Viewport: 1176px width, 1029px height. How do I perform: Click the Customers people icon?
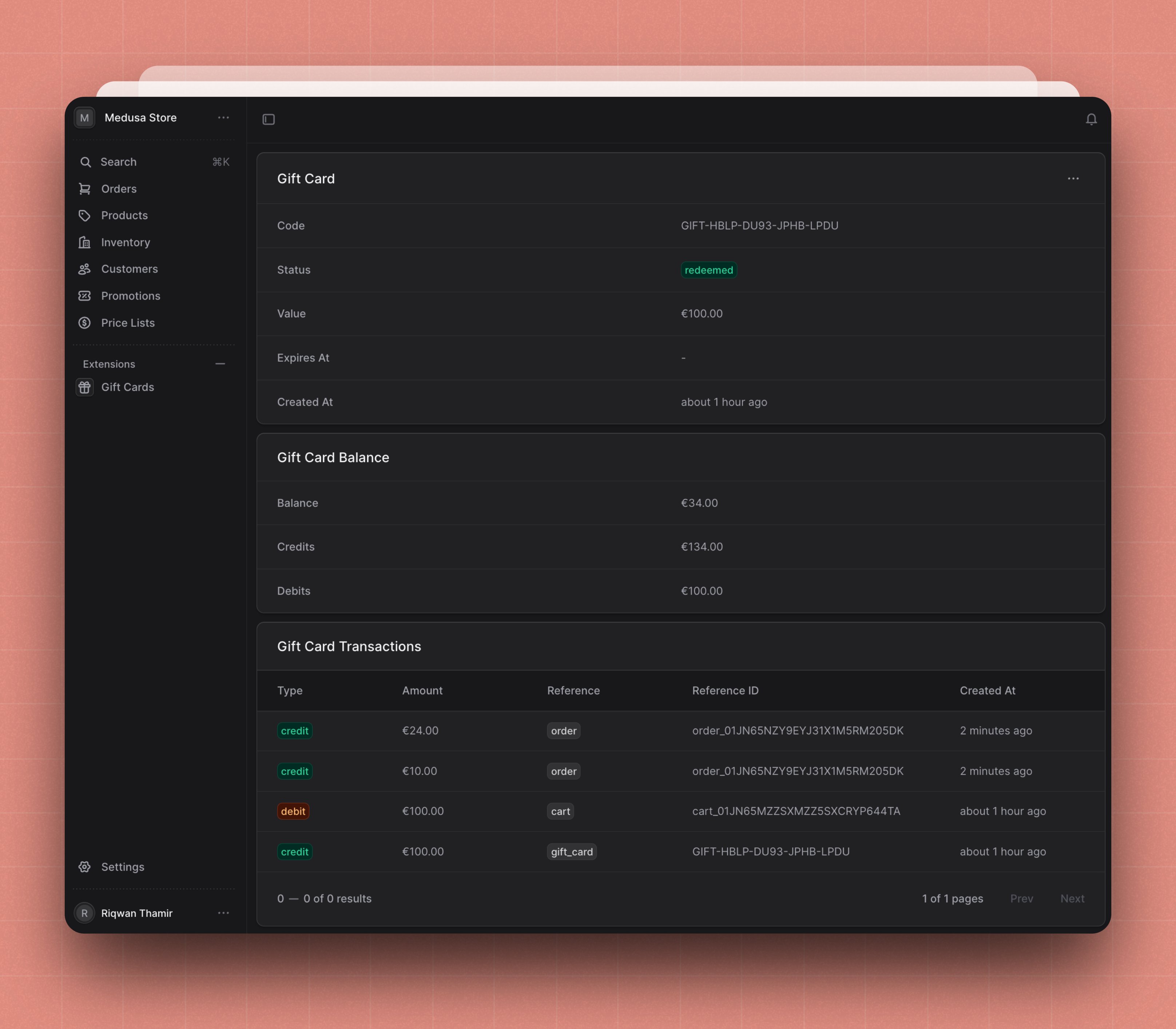click(85, 269)
